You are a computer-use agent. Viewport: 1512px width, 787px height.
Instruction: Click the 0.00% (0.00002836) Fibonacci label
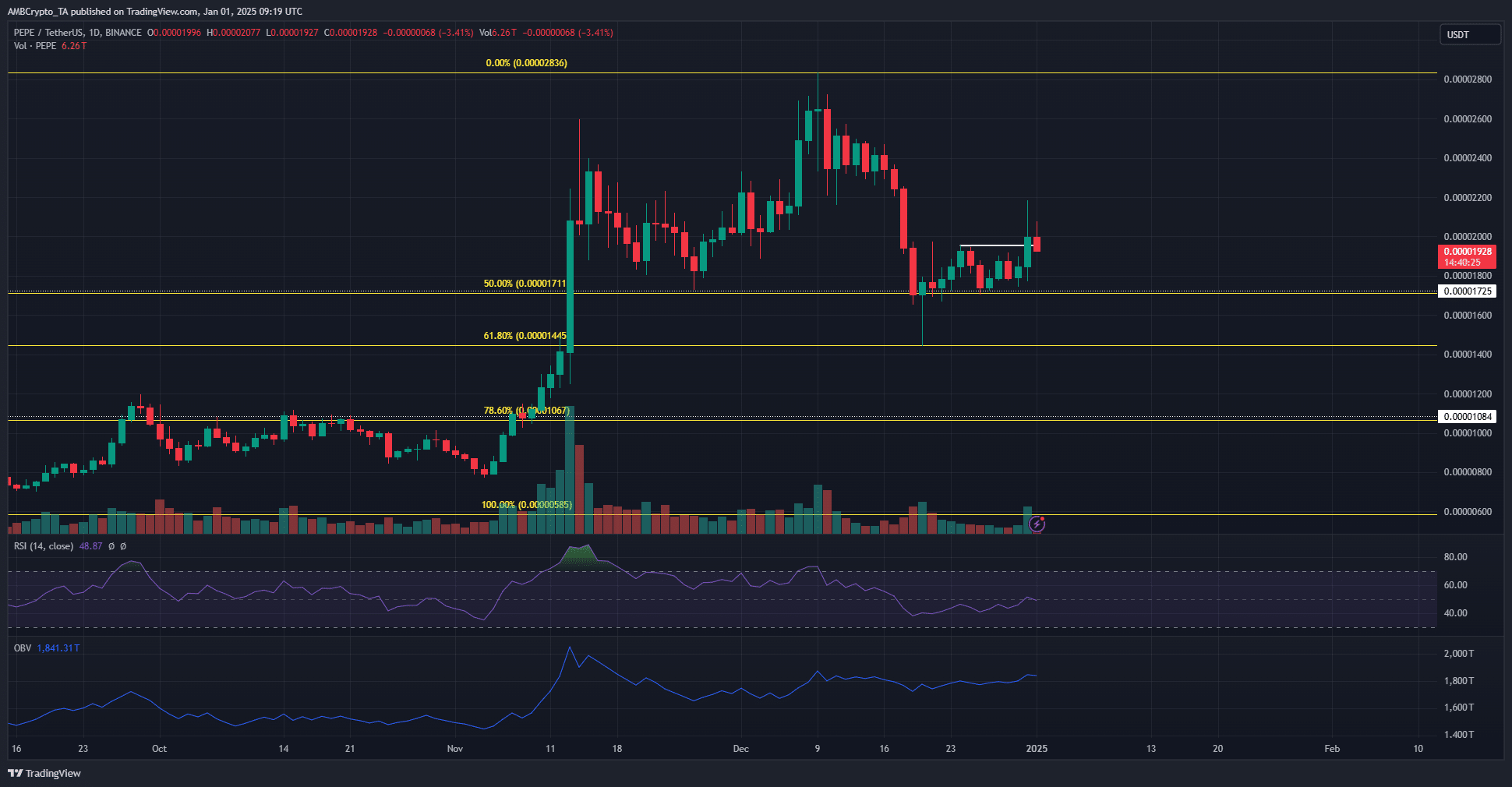(x=527, y=63)
